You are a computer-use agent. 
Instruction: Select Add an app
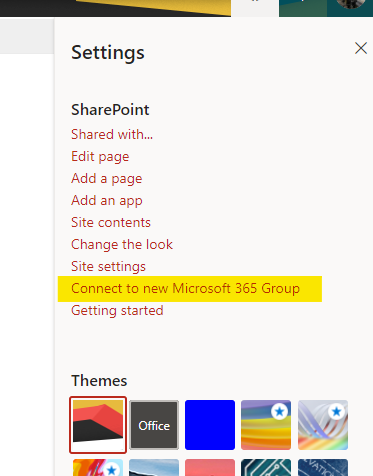pyautogui.click(x=107, y=200)
